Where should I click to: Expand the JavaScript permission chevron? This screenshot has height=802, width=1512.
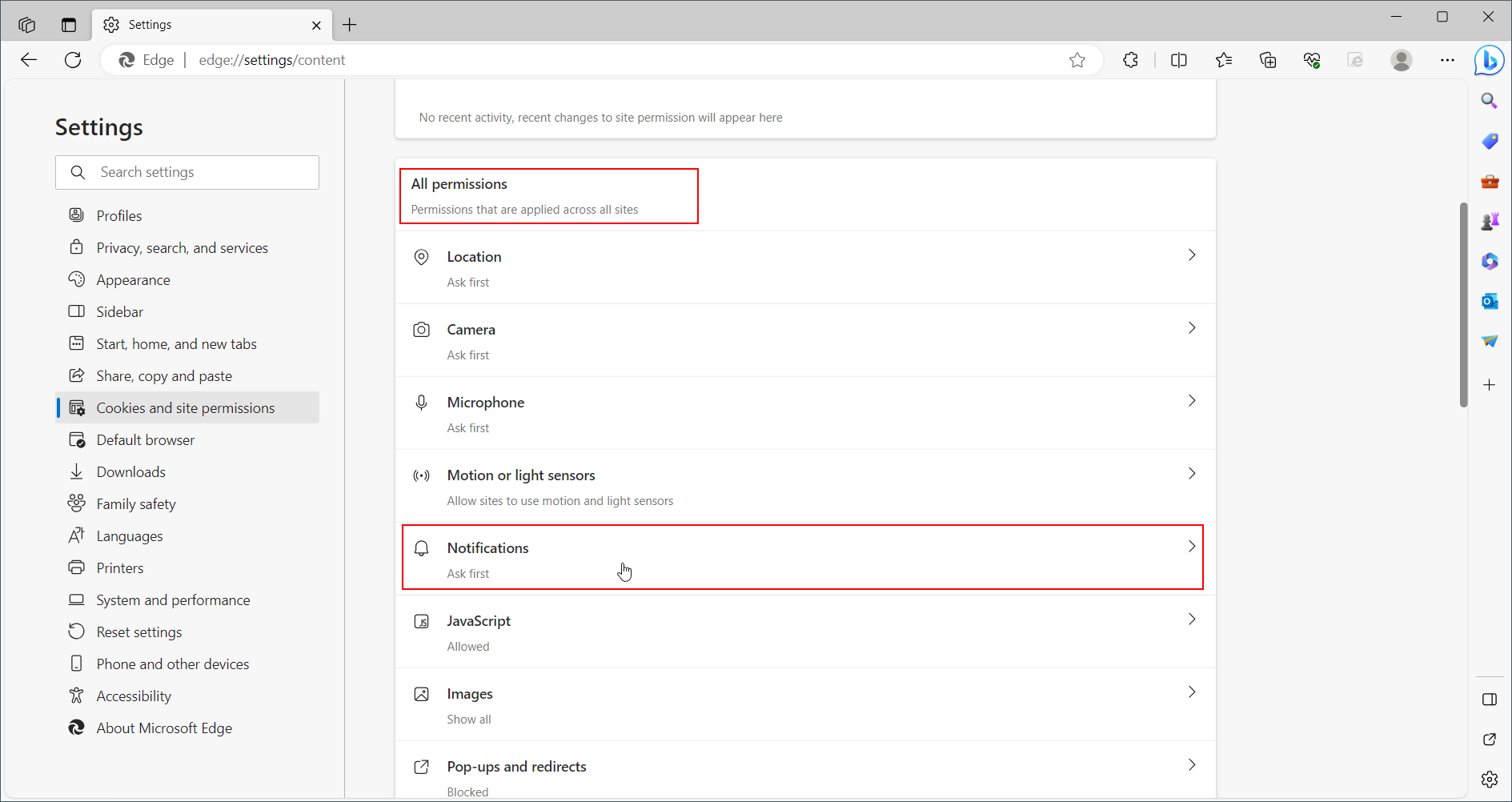(1191, 620)
